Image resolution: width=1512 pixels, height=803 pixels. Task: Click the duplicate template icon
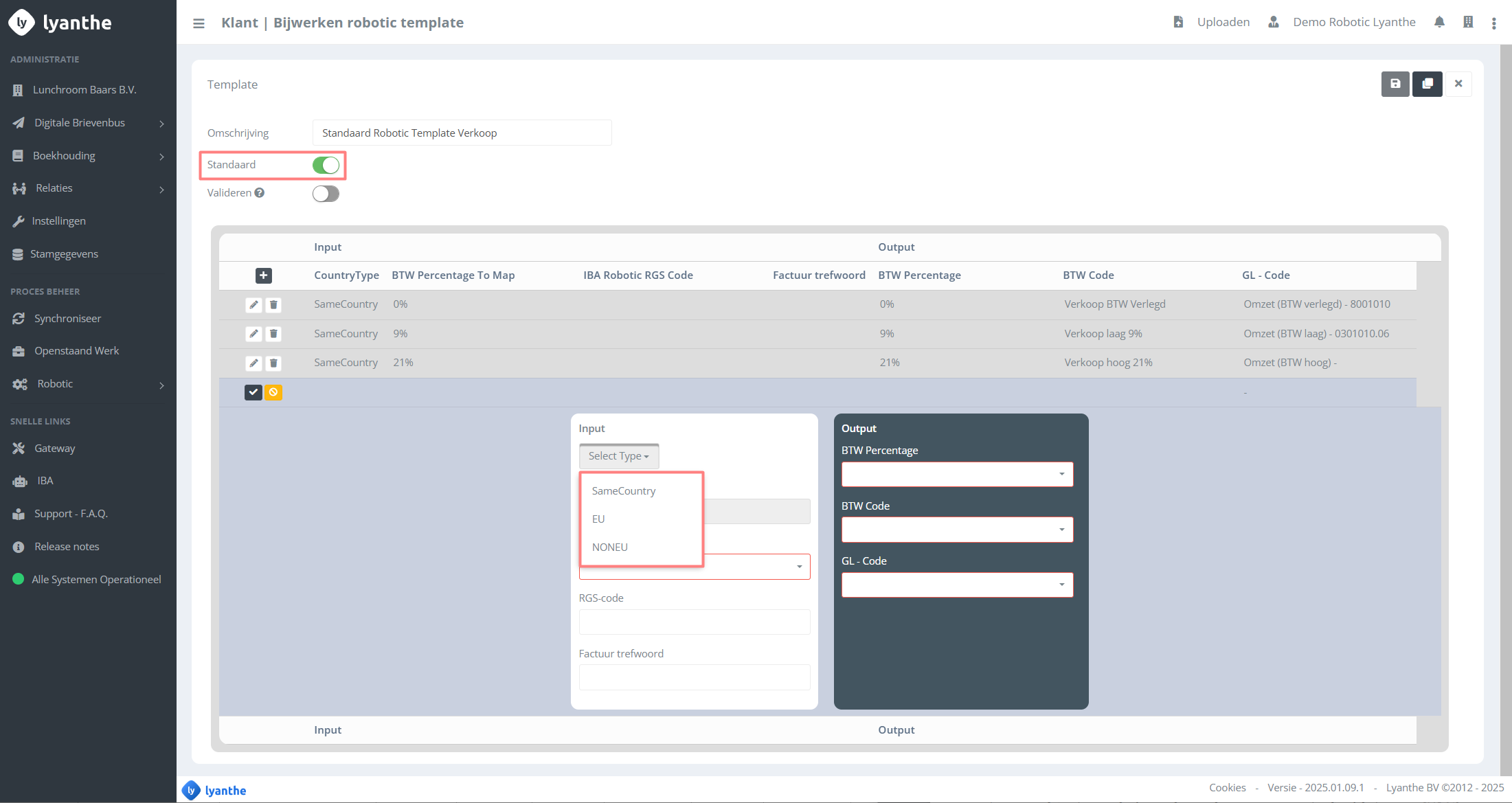(x=1427, y=84)
